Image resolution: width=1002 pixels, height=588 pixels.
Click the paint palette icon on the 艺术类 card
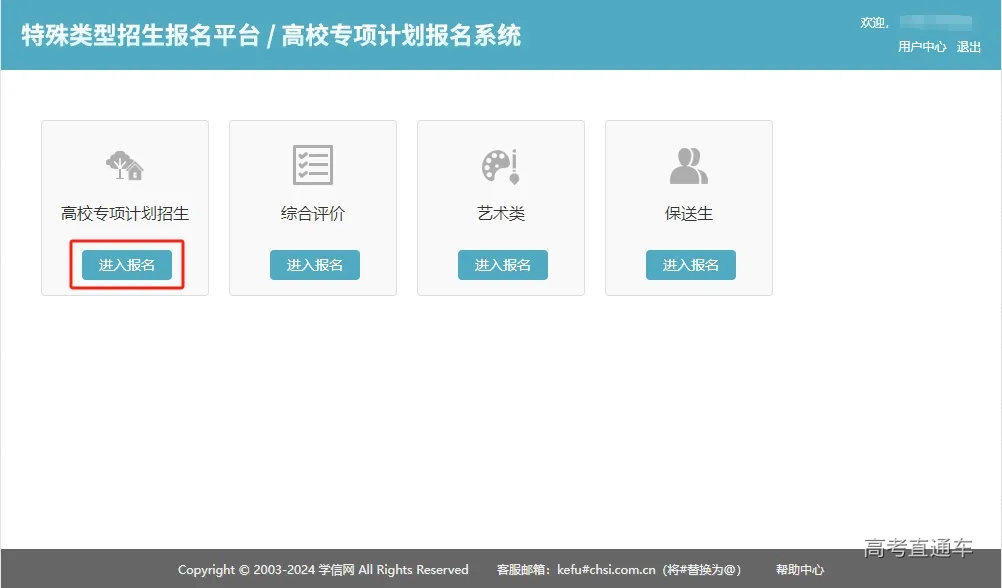pos(500,164)
